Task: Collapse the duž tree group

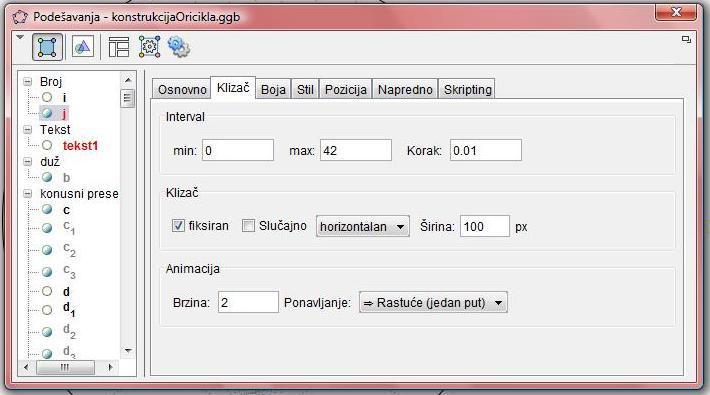Action: (x=28, y=162)
